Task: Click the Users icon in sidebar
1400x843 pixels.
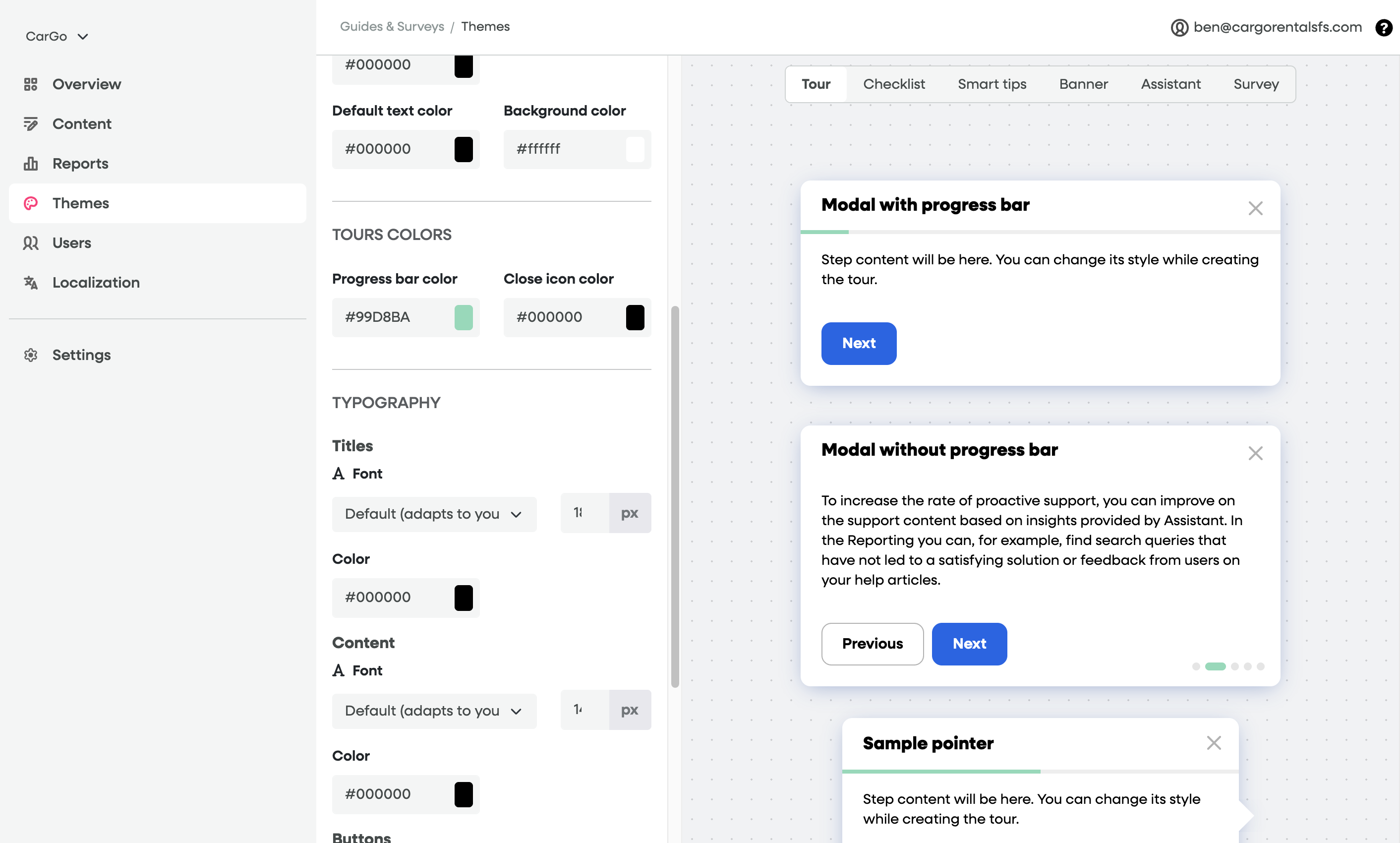Action: [31, 243]
